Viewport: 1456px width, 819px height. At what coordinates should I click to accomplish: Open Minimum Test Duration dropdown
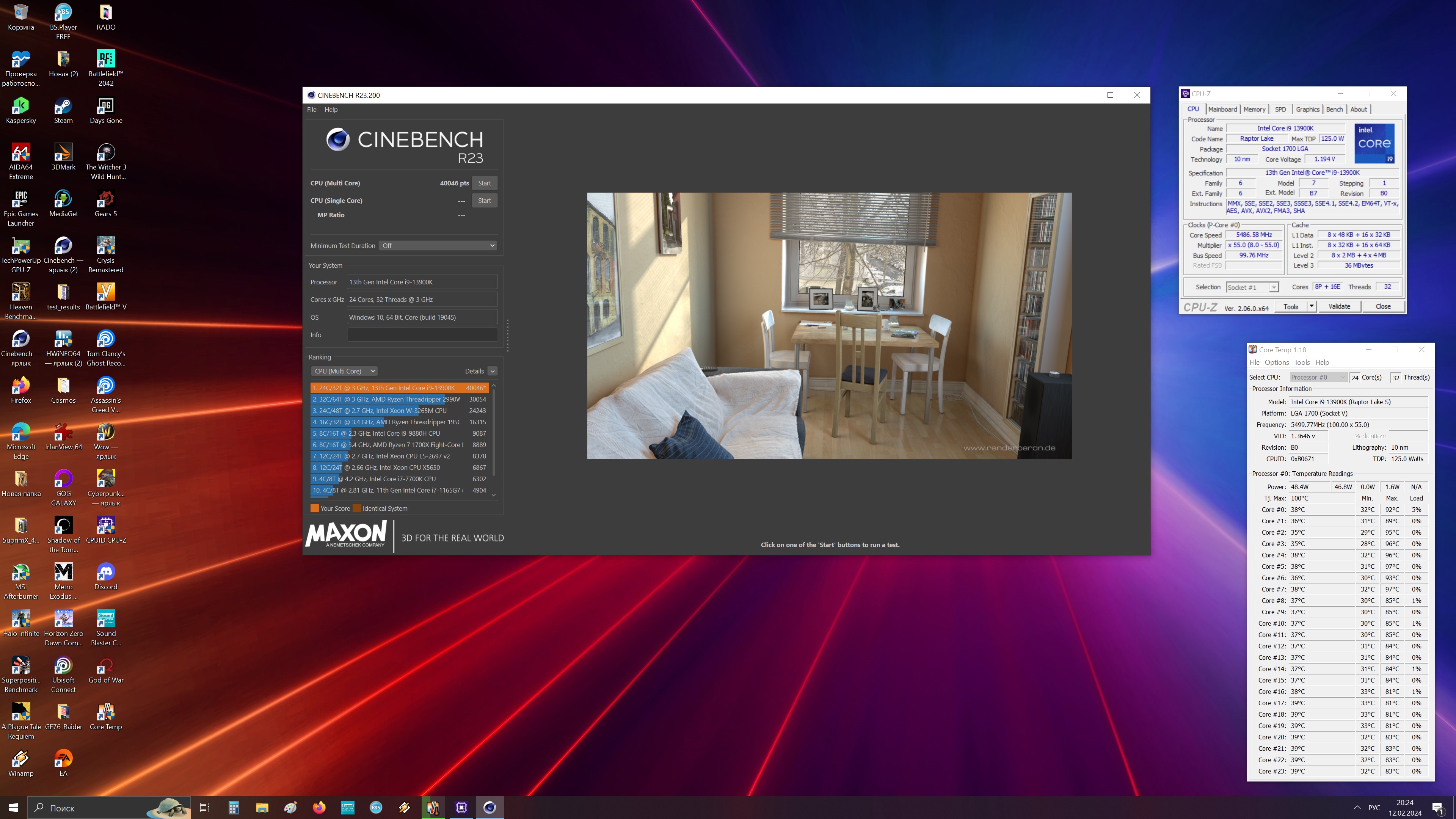438,245
